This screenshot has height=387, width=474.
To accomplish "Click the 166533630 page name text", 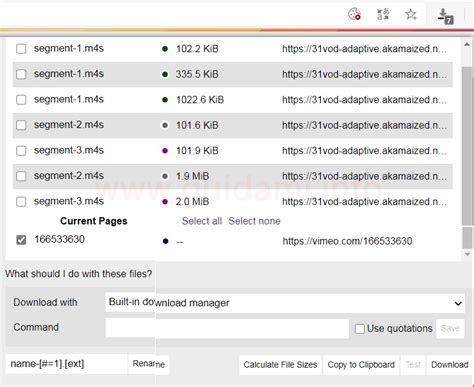I will pos(60,239).
